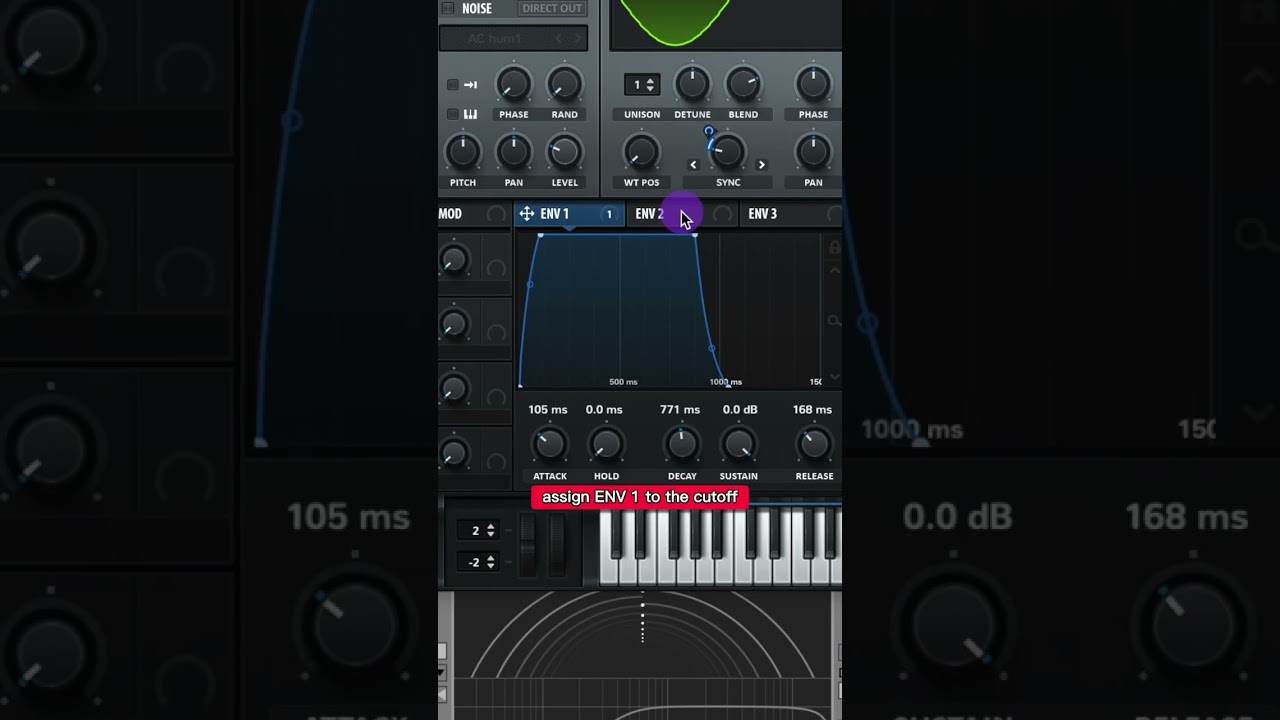
Task: Click the one-shot arrow icon
Action: [x=470, y=85]
